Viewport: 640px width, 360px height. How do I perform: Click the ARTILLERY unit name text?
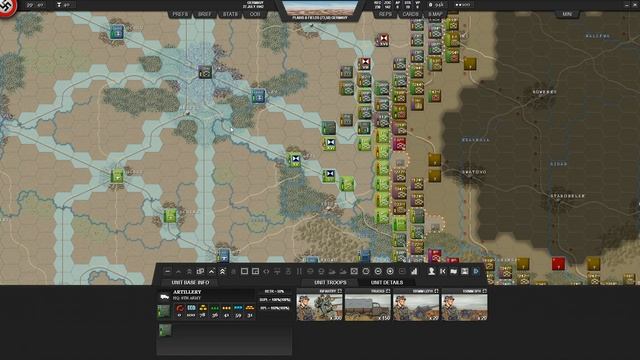coord(187,292)
